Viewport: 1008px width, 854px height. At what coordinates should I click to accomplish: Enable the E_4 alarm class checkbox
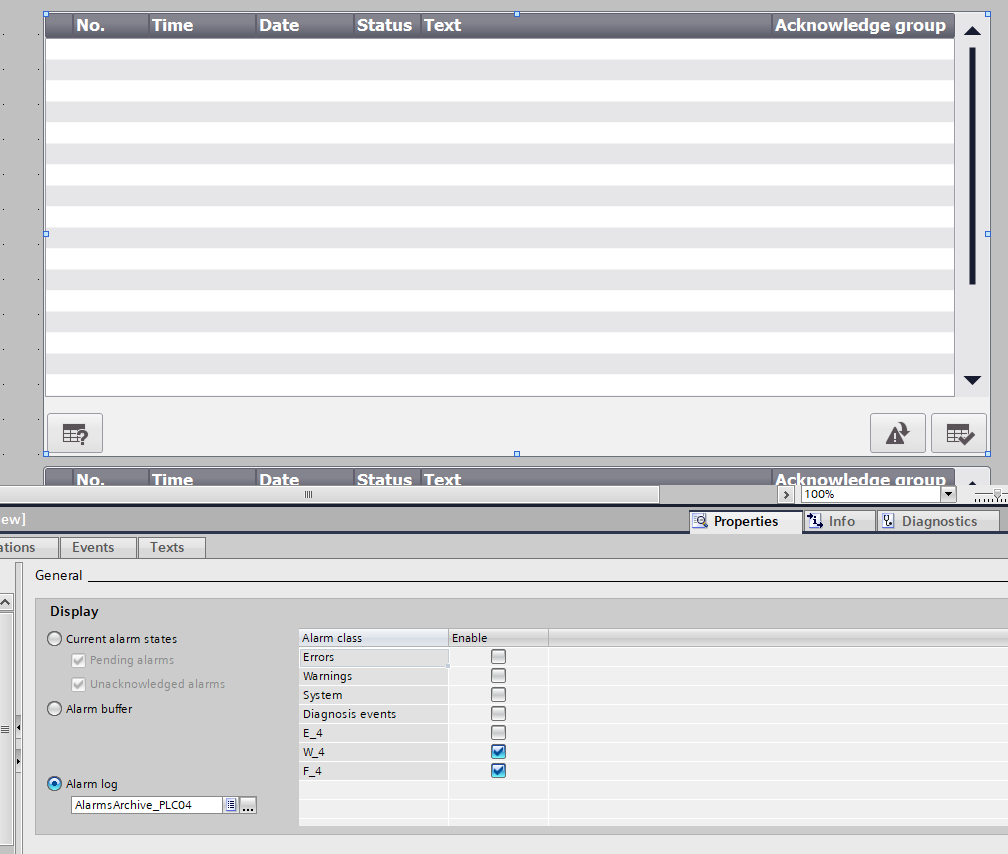[x=498, y=732]
